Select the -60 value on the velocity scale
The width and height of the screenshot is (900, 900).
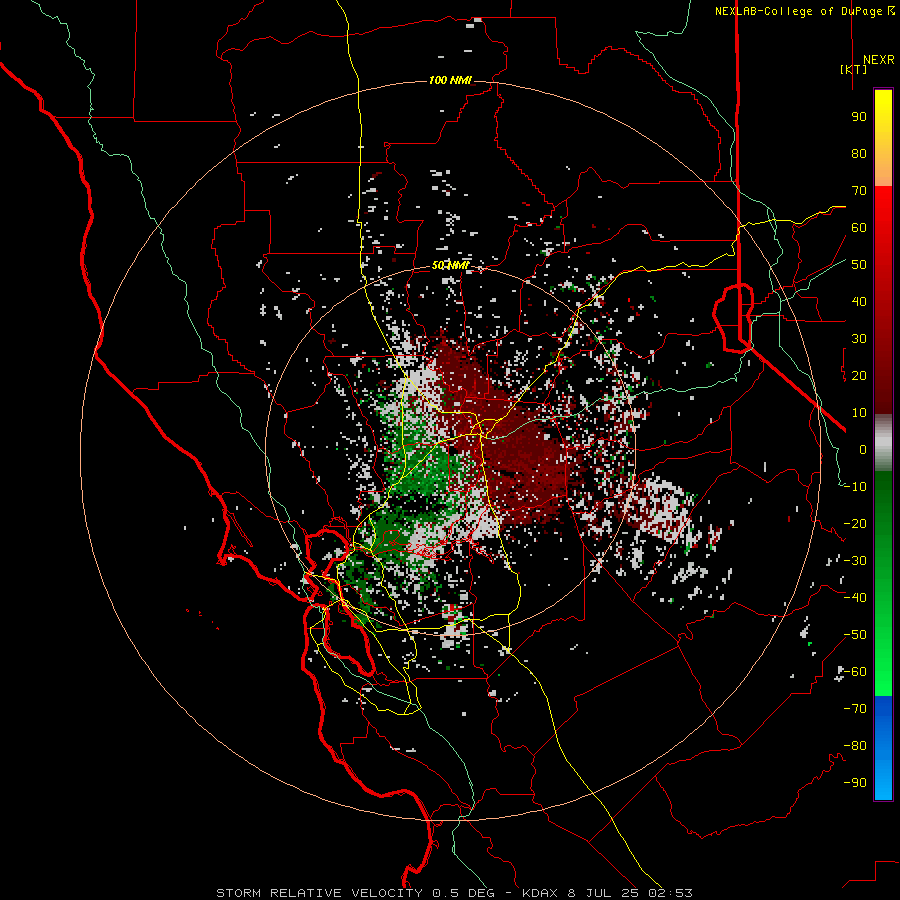point(855,672)
